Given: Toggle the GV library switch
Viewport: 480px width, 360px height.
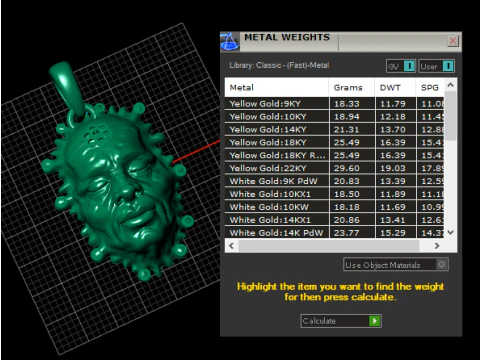Looking at the screenshot, I should click(x=401, y=66).
